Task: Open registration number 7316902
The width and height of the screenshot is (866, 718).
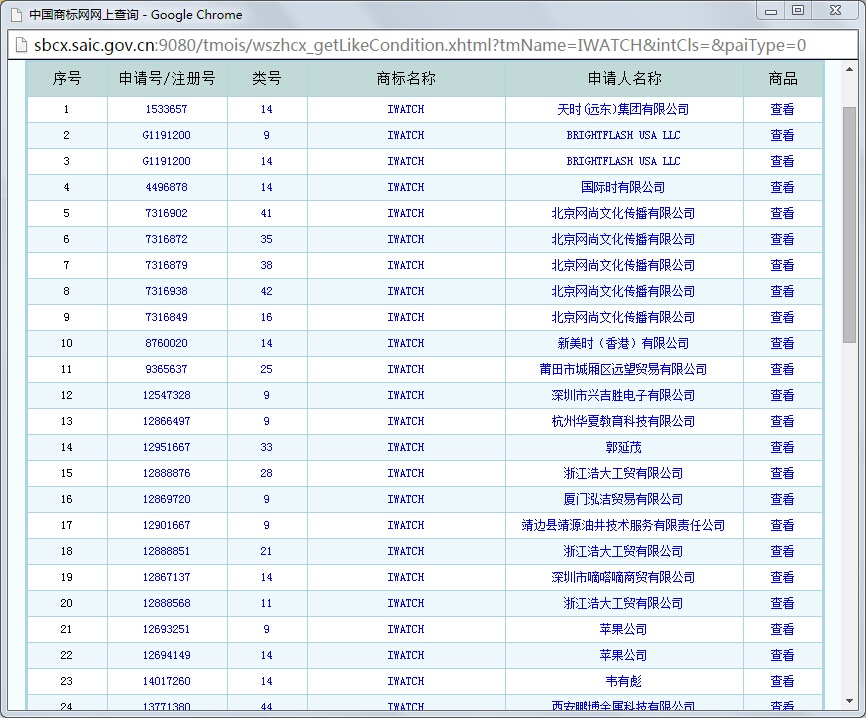Action: click(x=166, y=213)
